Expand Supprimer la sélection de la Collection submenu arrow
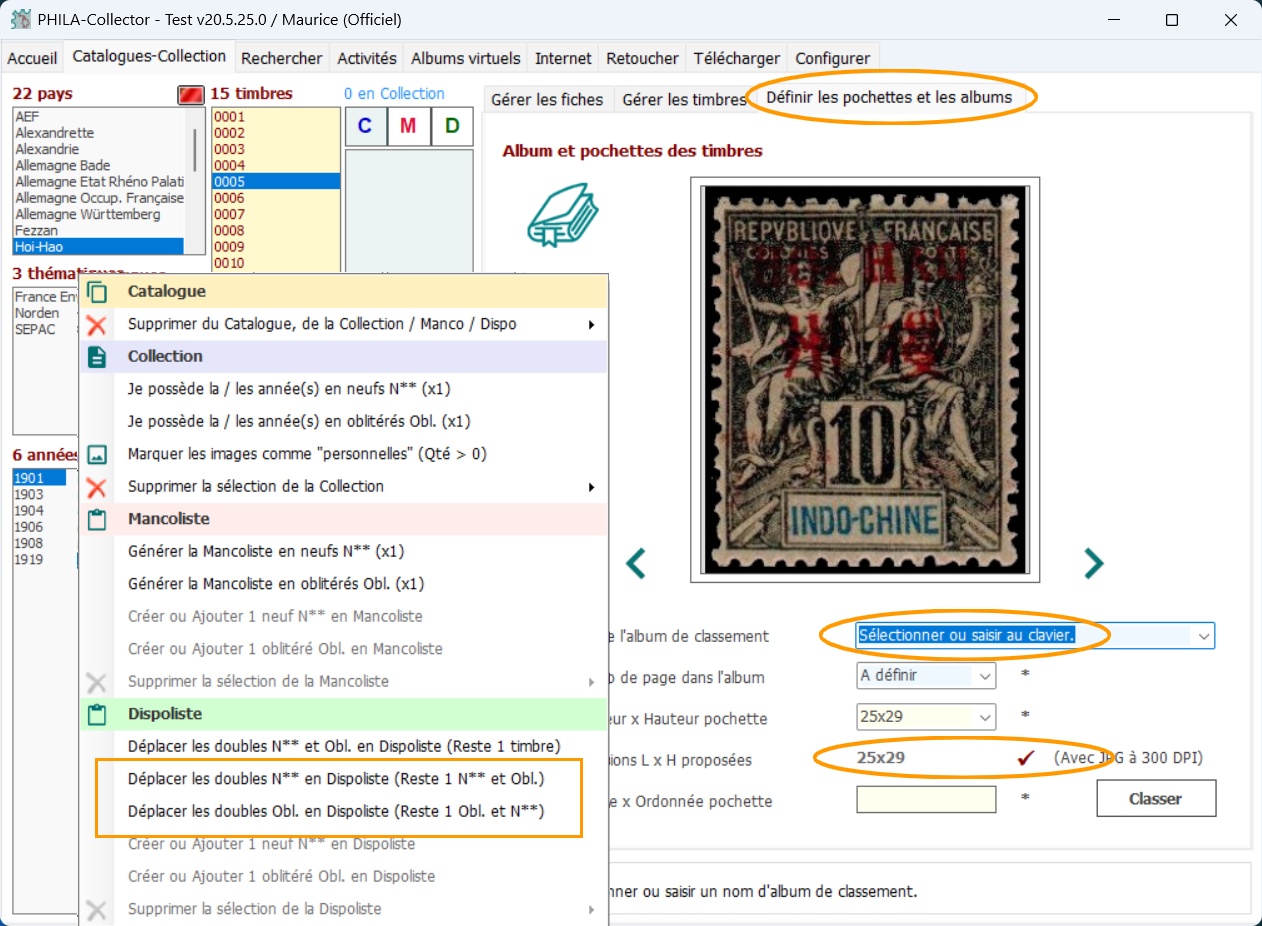 [592, 487]
